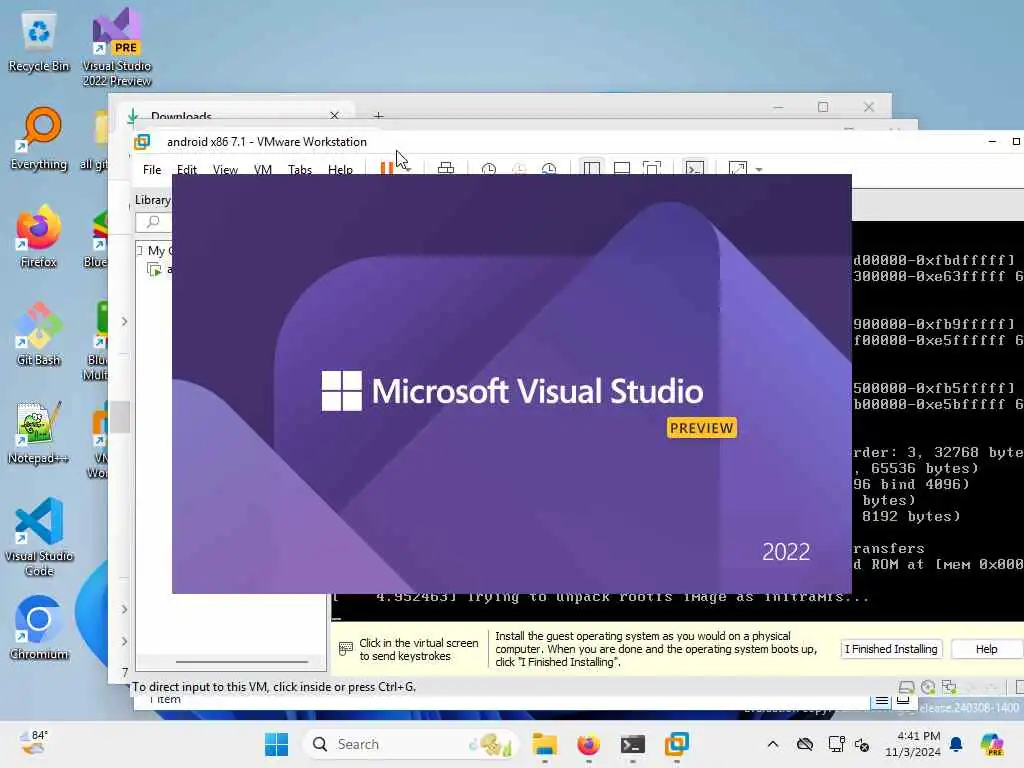Click VMware status bar network adapter icon
This screenshot has height=768, width=1024.
point(950,687)
